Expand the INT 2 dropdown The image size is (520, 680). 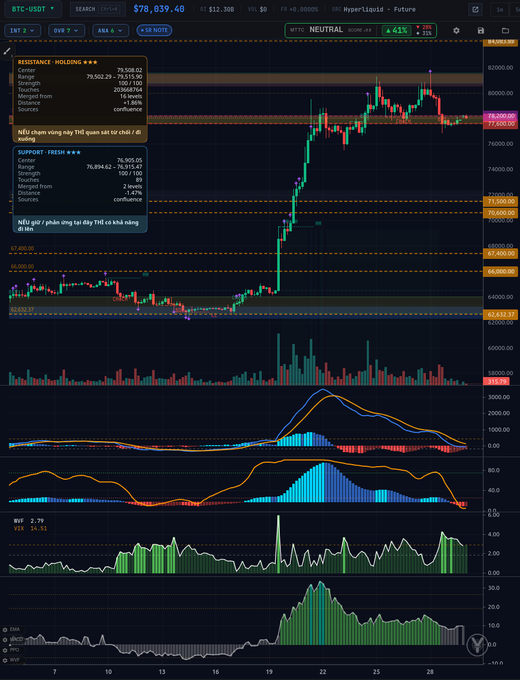point(22,30)
